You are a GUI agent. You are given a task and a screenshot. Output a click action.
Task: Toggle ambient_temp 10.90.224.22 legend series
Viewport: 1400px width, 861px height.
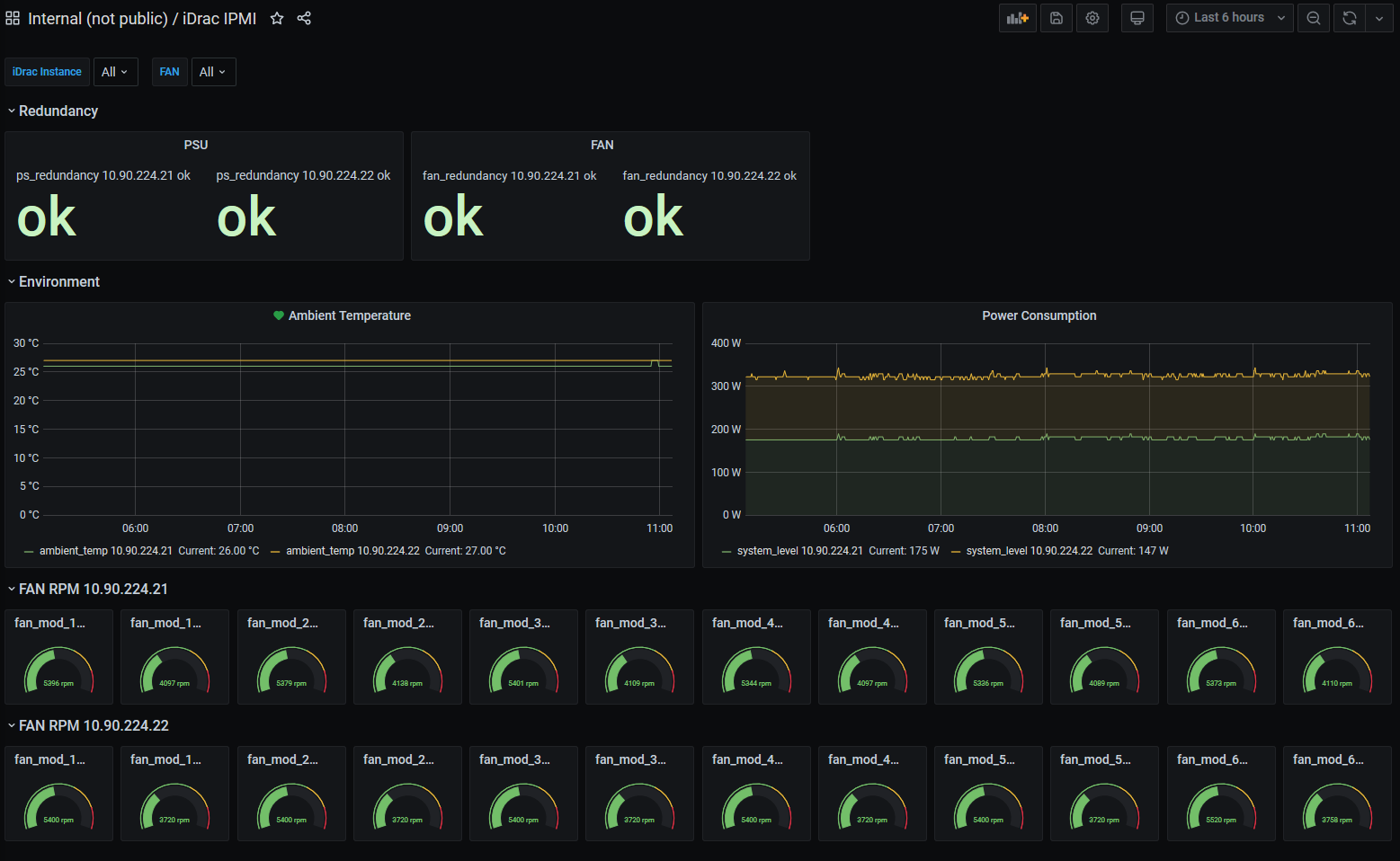click(352, 551)
